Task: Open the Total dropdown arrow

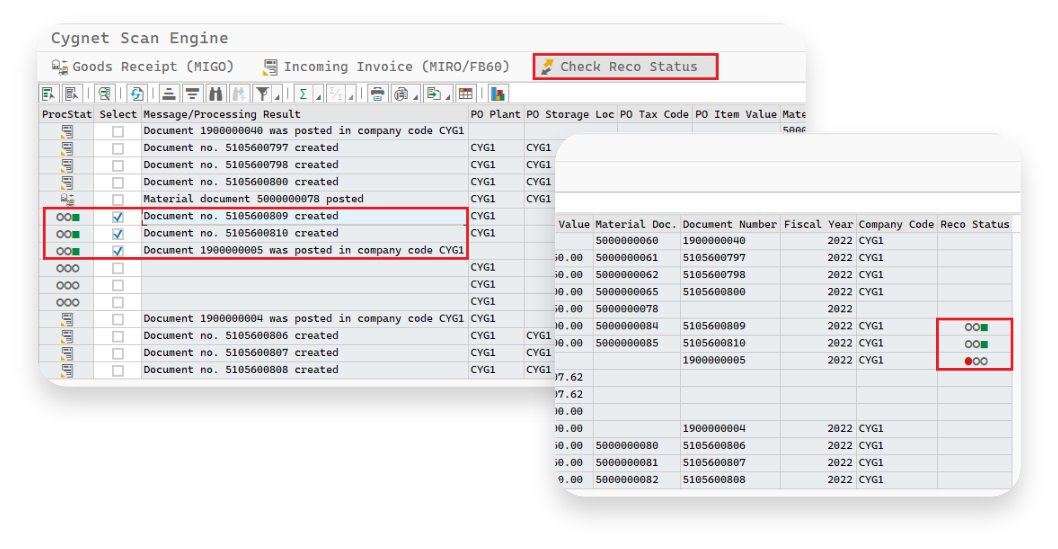Action: point(318,97)
